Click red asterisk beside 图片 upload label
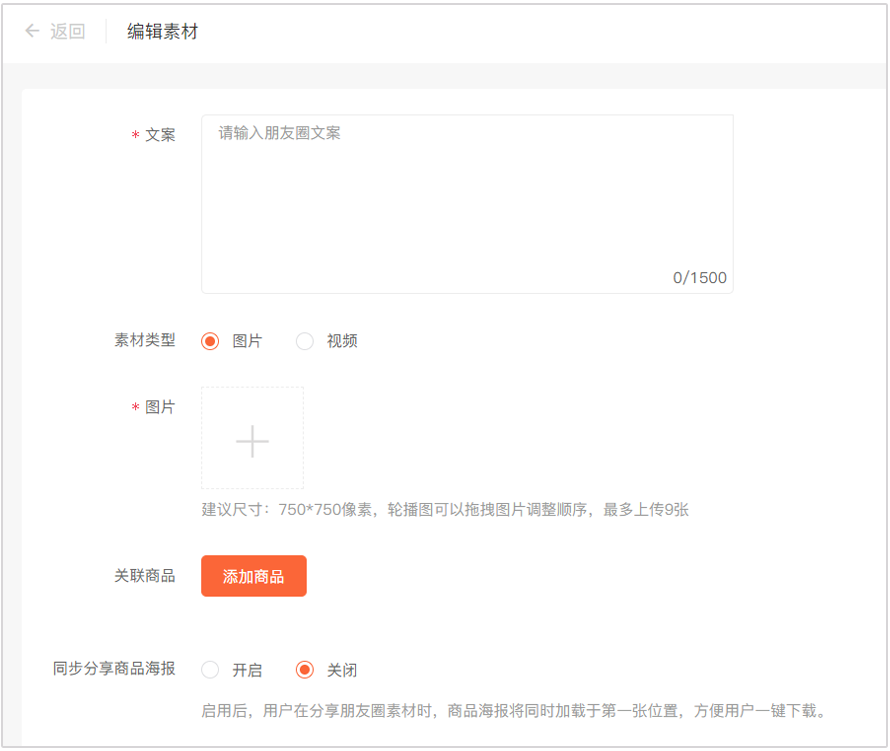 point(136,408)
